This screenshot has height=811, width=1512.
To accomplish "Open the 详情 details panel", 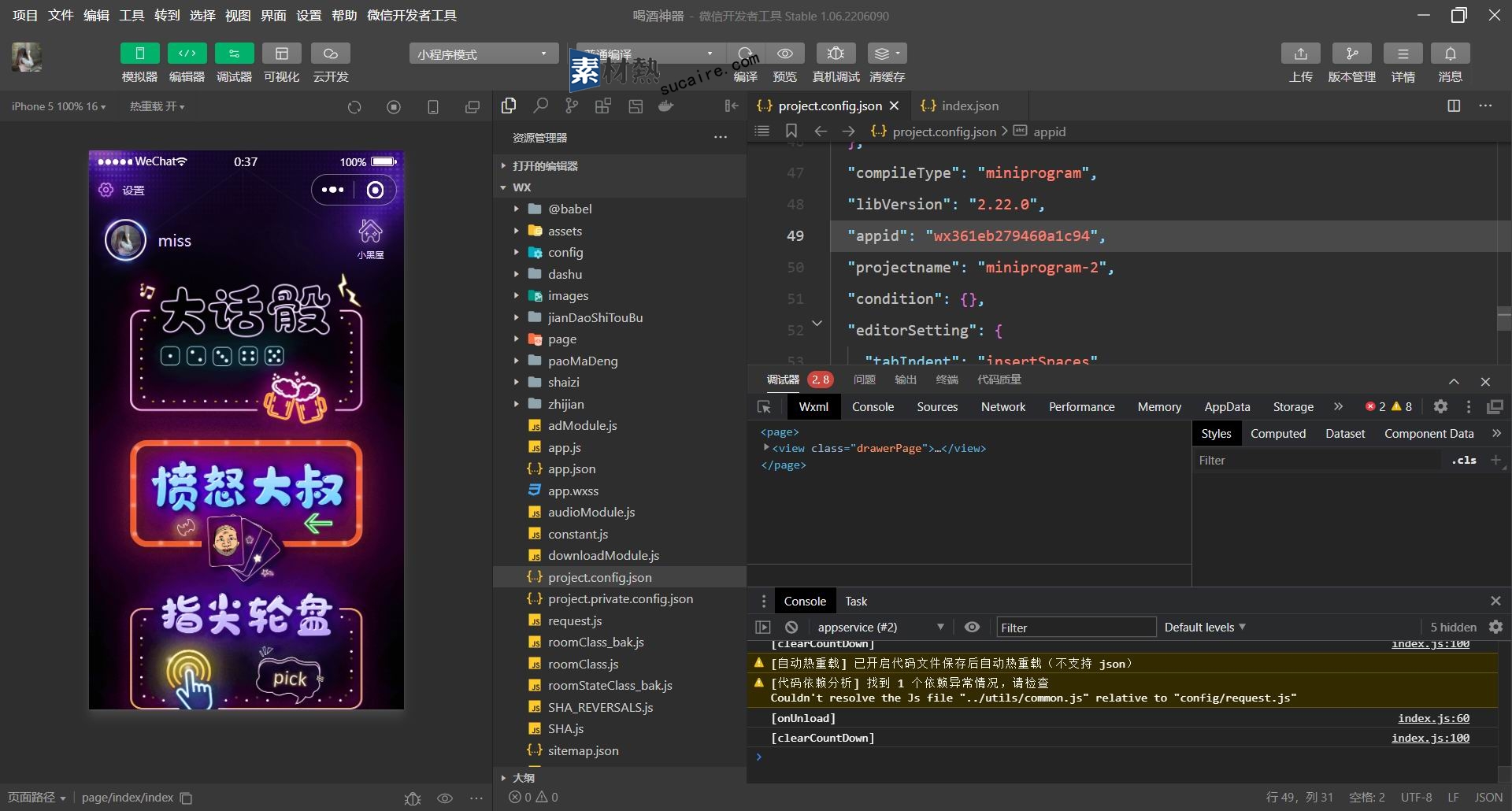I will click(1403, 54).
